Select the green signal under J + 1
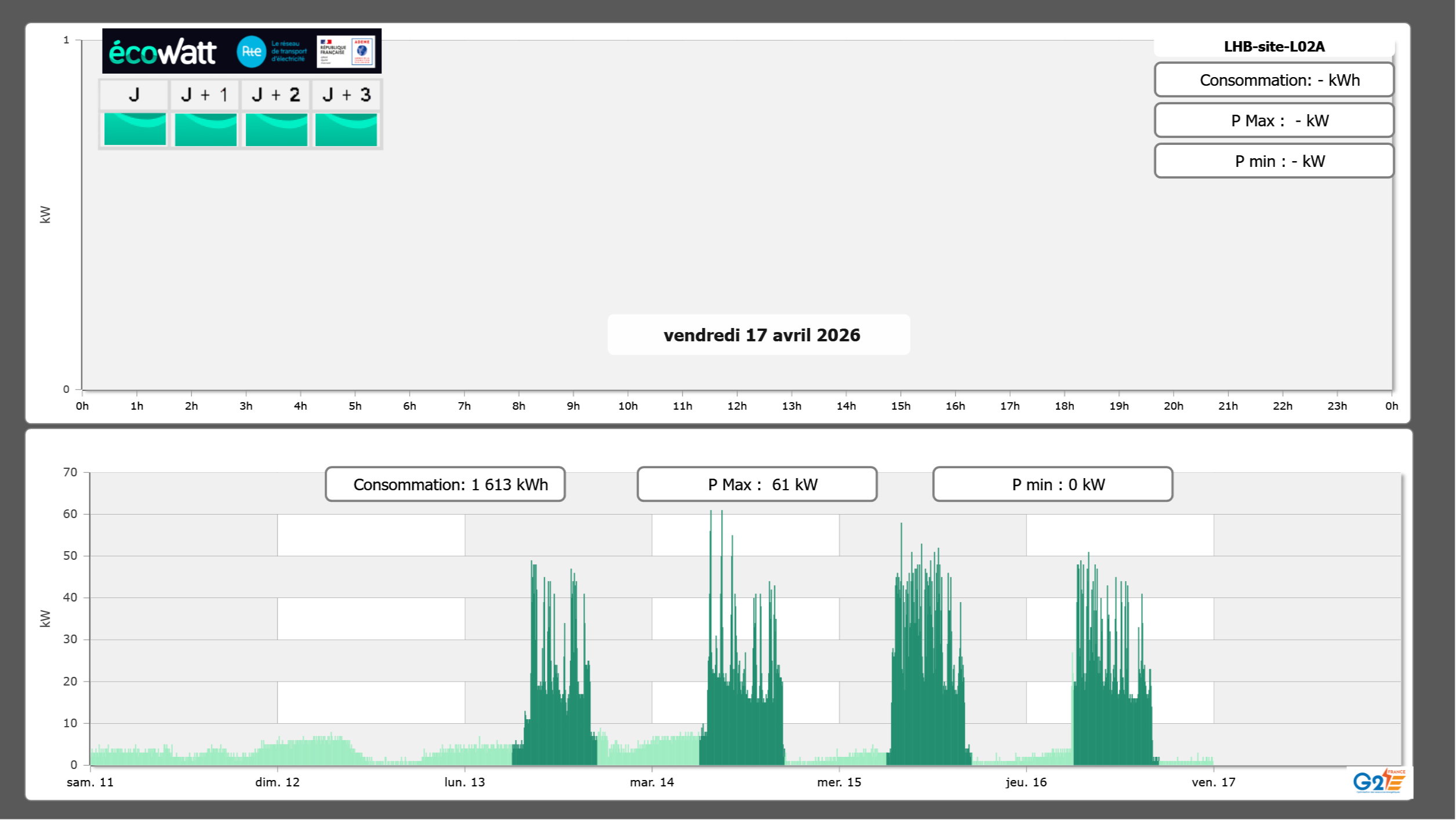This screenshot has height=820, width=1456. pos(205,129)
